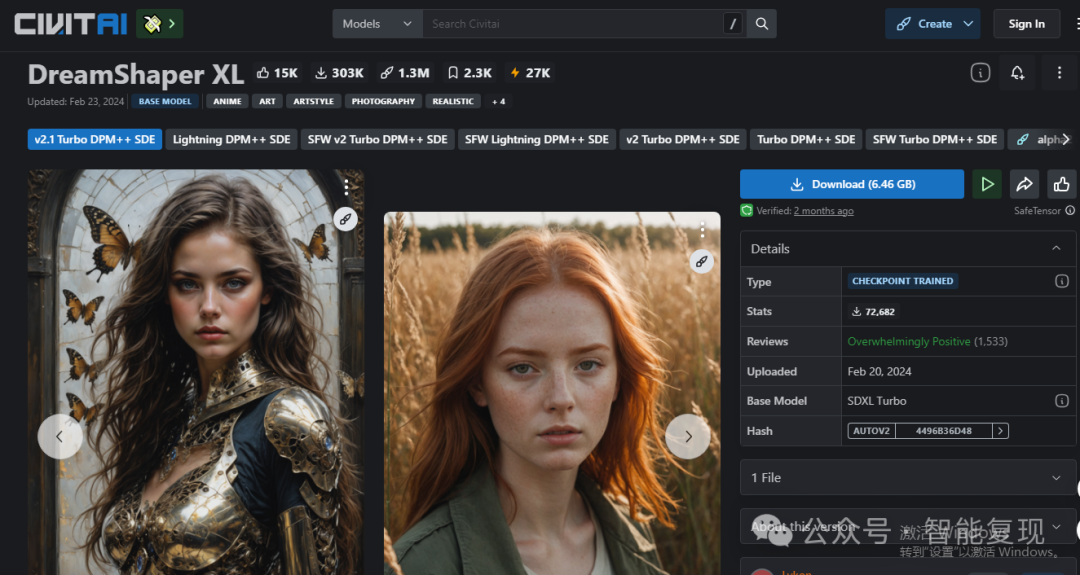Click the green play generate button
Screen dimensions: 1080x575
click(987, 184)
